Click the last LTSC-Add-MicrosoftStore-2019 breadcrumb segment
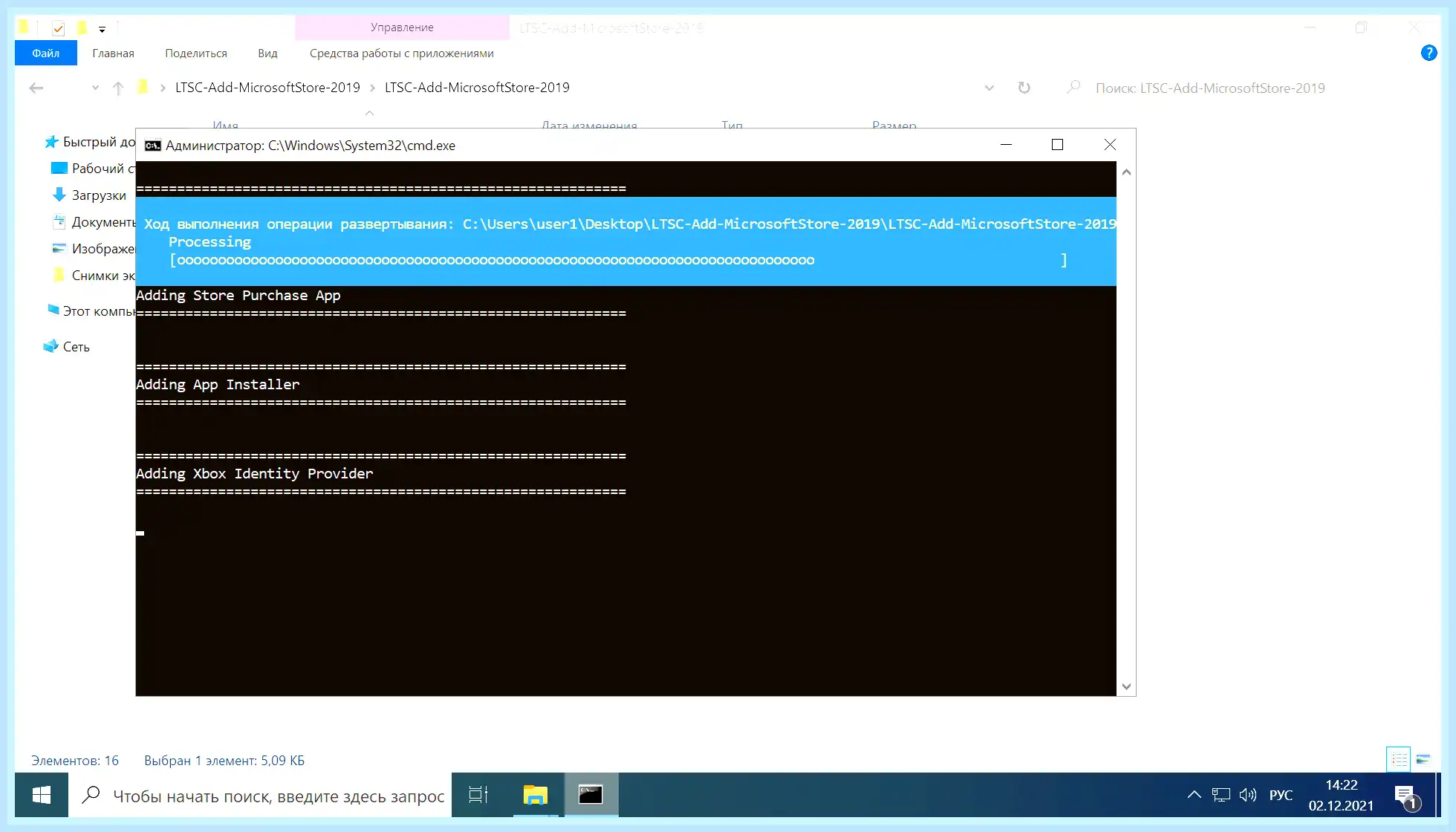The width and height of the screenshot is (1456, 832). 477,88
